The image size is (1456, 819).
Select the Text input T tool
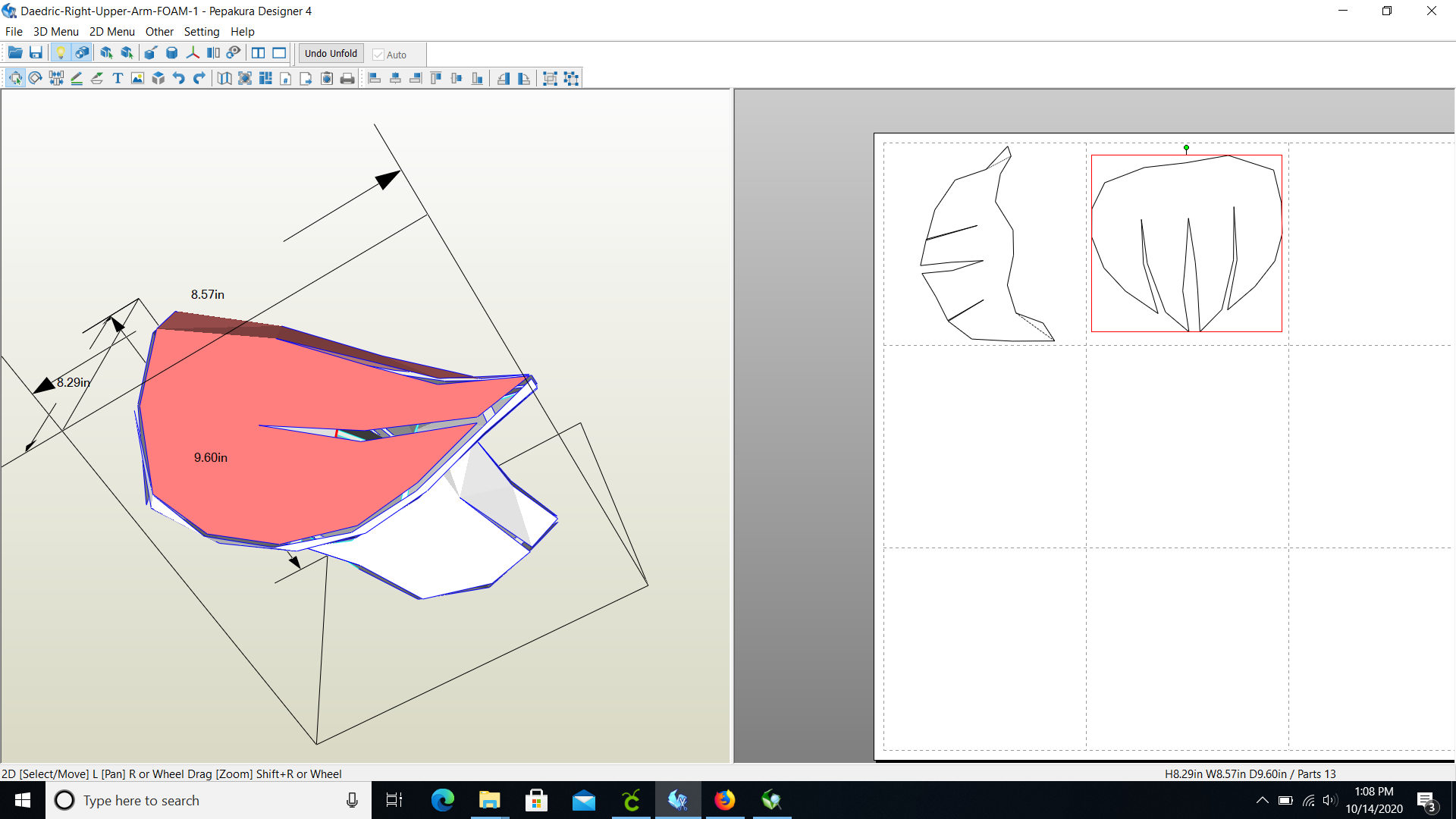pos(118,78)
